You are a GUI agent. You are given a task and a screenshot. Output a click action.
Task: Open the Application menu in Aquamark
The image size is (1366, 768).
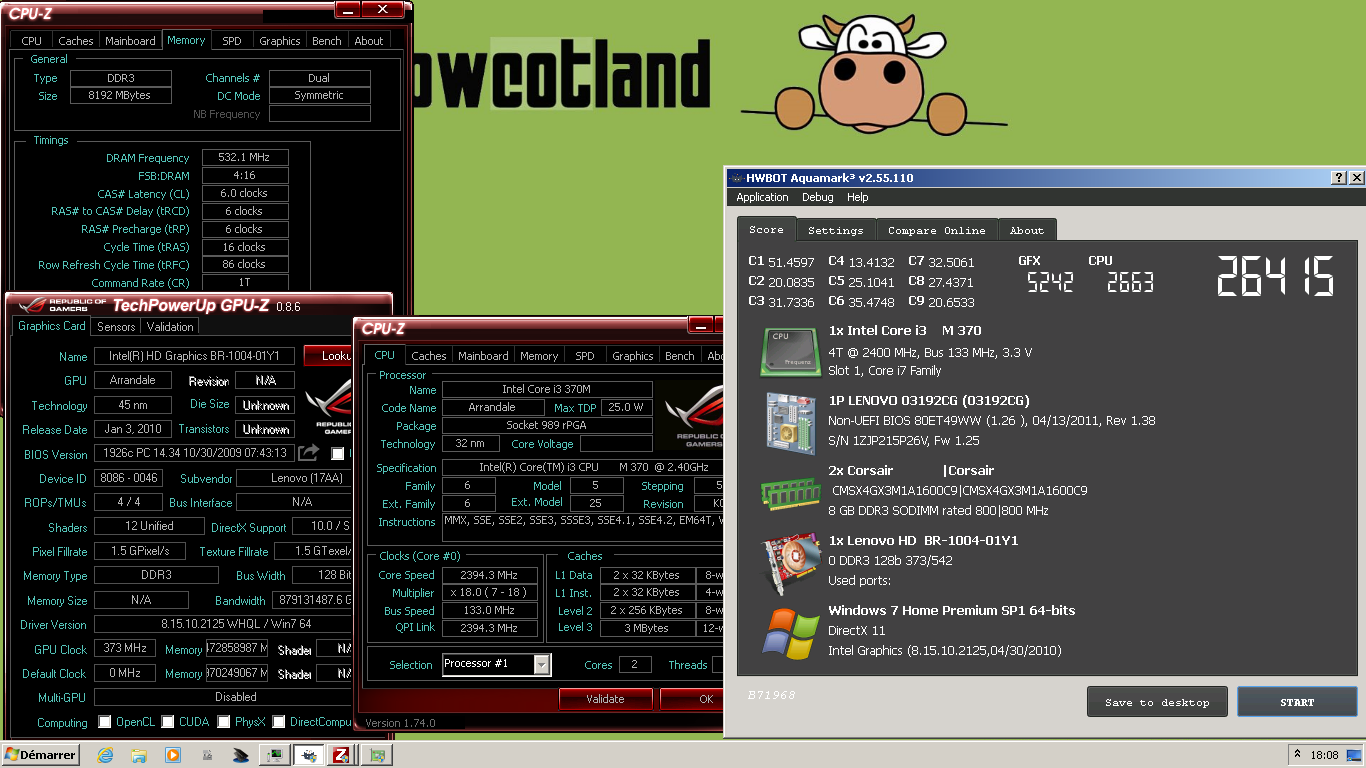[762, 198]
